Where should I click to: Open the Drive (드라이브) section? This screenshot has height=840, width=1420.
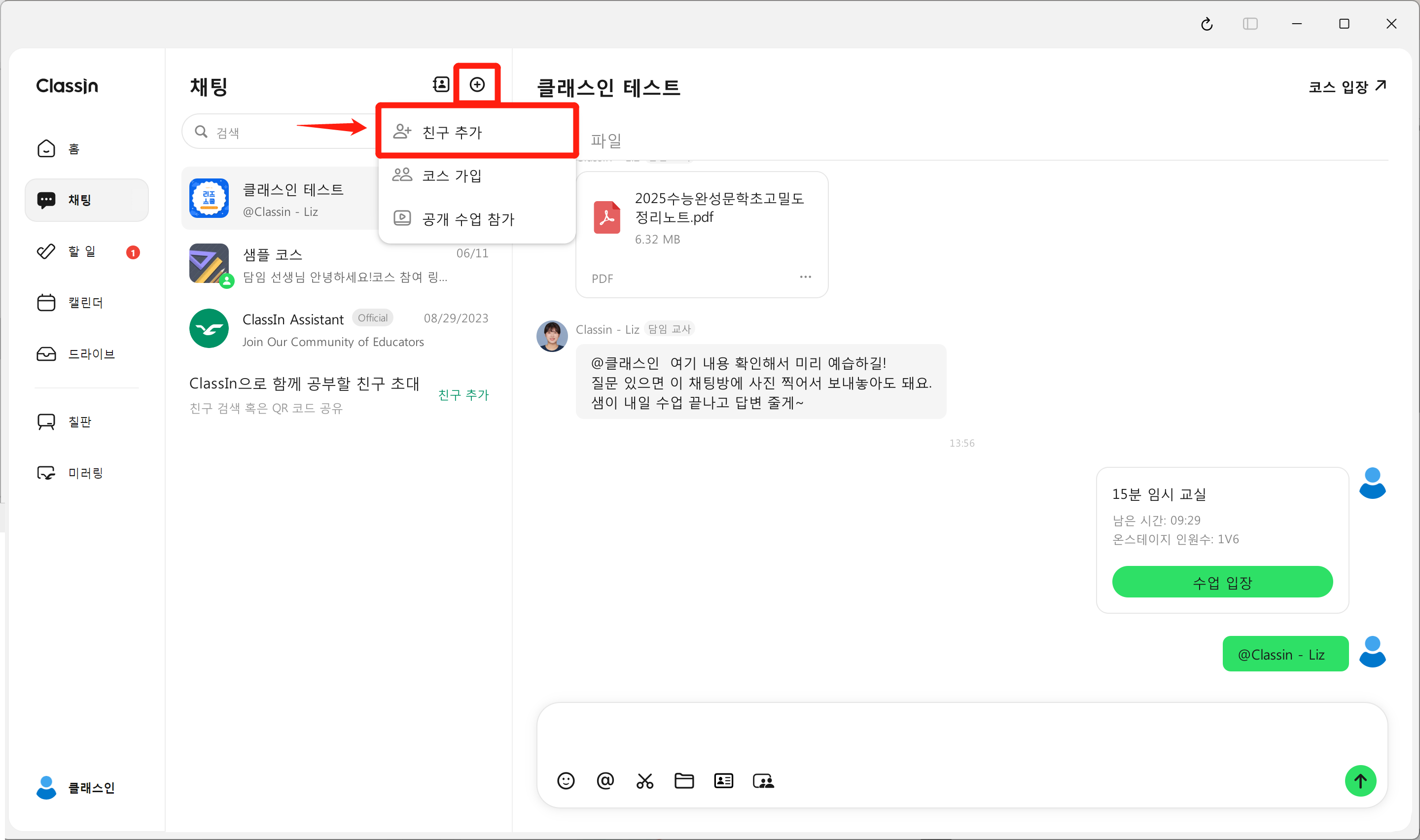[x=87, y=354]
